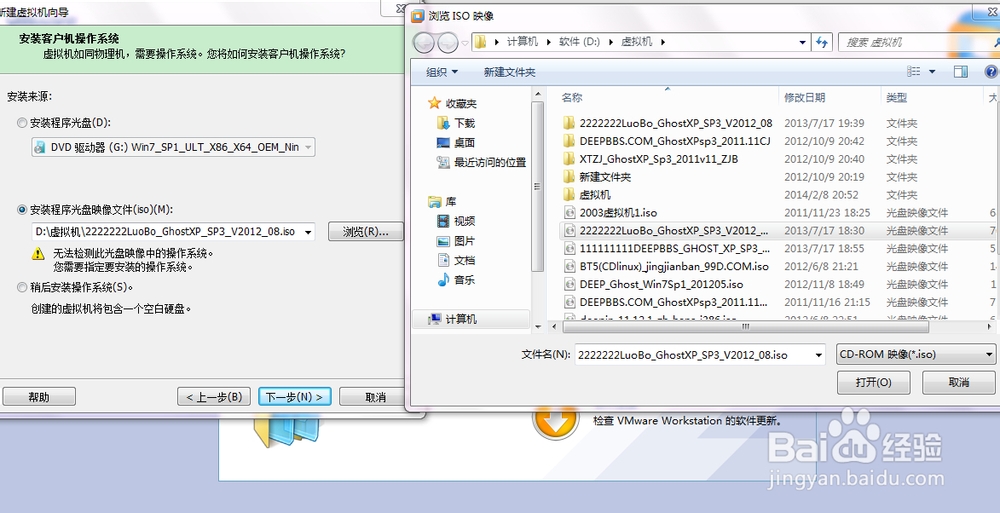Screen dimensions: 1000x513
Task: Open the CD-ROM 映像(*.iso) file type dropdown
Action: [916, 354]
